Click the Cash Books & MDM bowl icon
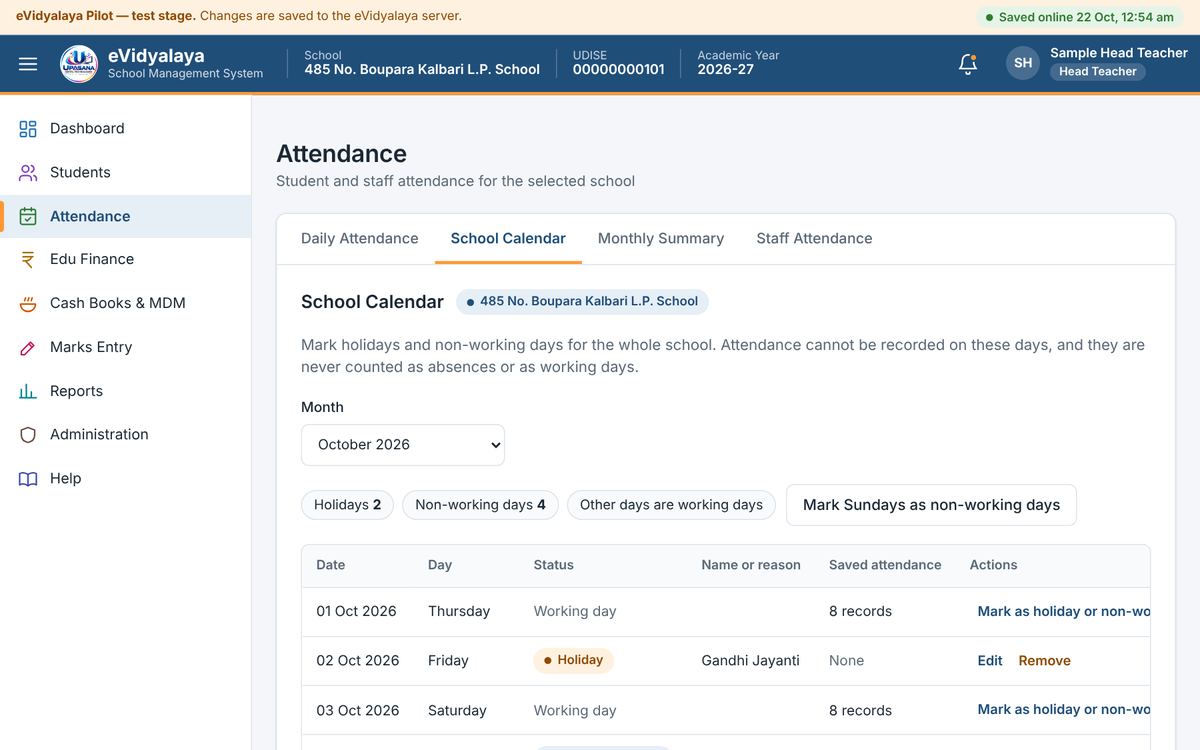The image size is (1200, 750). (28, 304)
